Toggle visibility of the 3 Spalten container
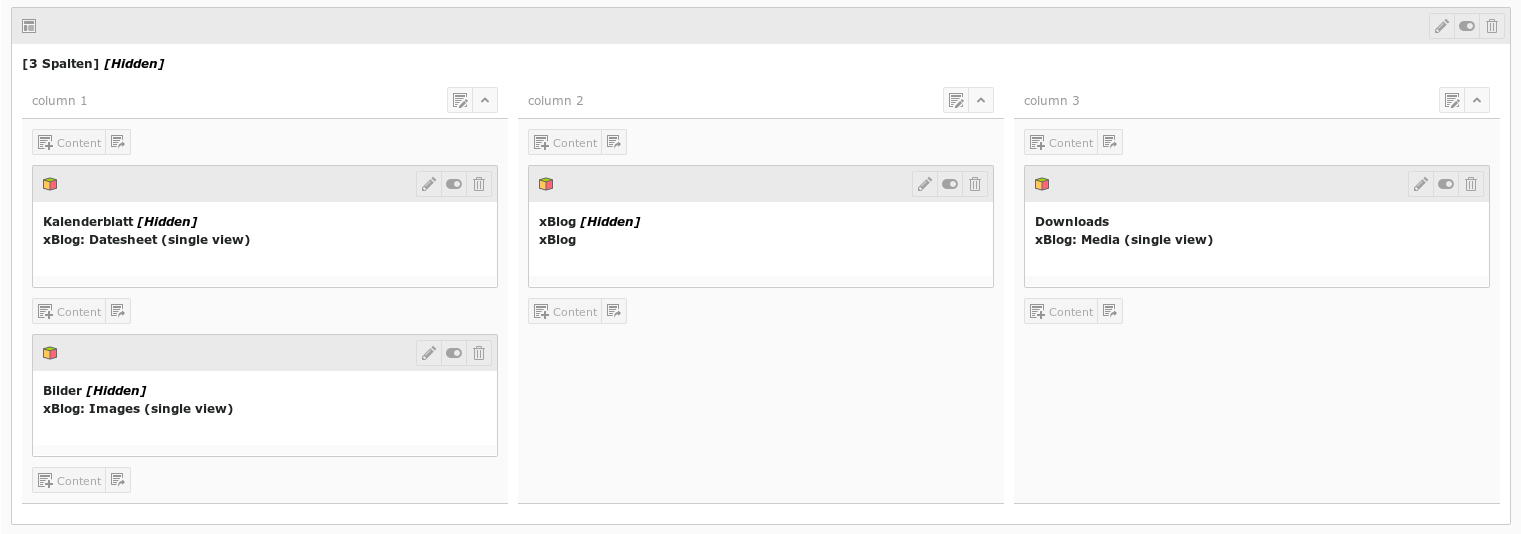The height and width of the screenshot is (534, 1521). pyautogui.click(x=1467, y=26)
